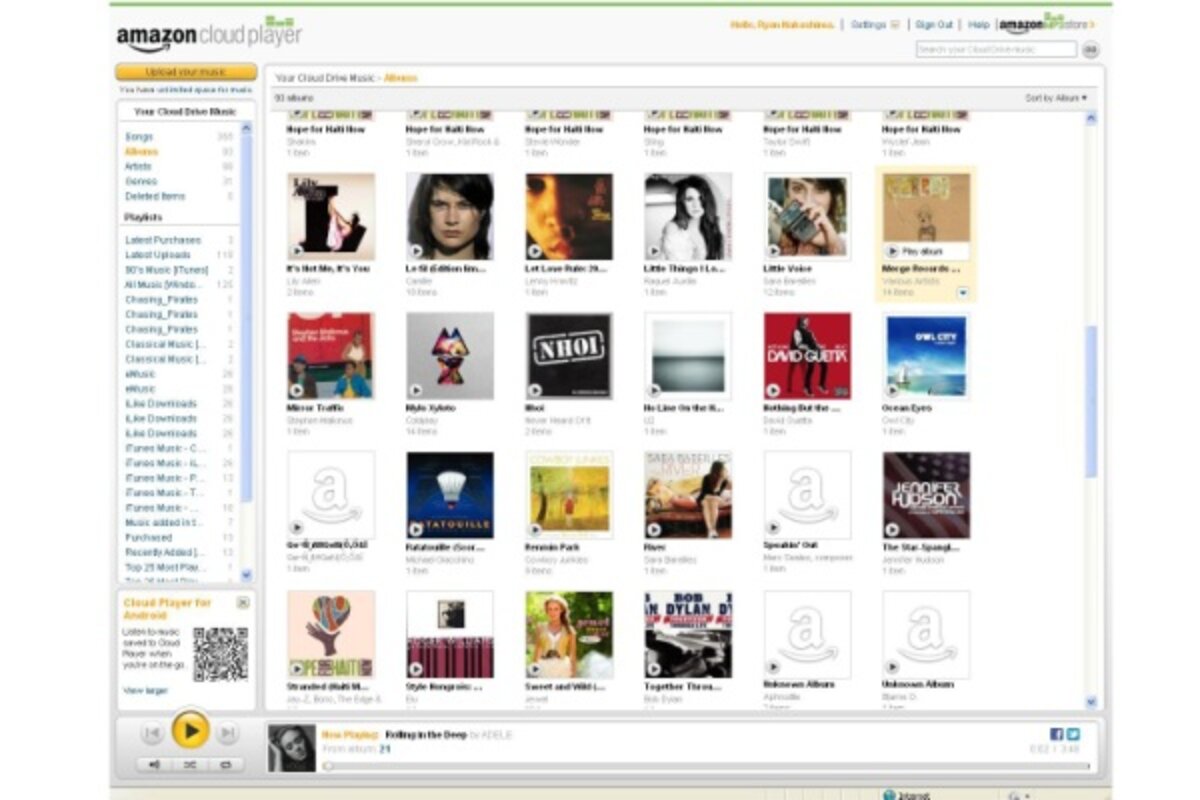This screenshot has height=800, width=1200.
Task: Skip to the next track
Action: click(228, 734)
